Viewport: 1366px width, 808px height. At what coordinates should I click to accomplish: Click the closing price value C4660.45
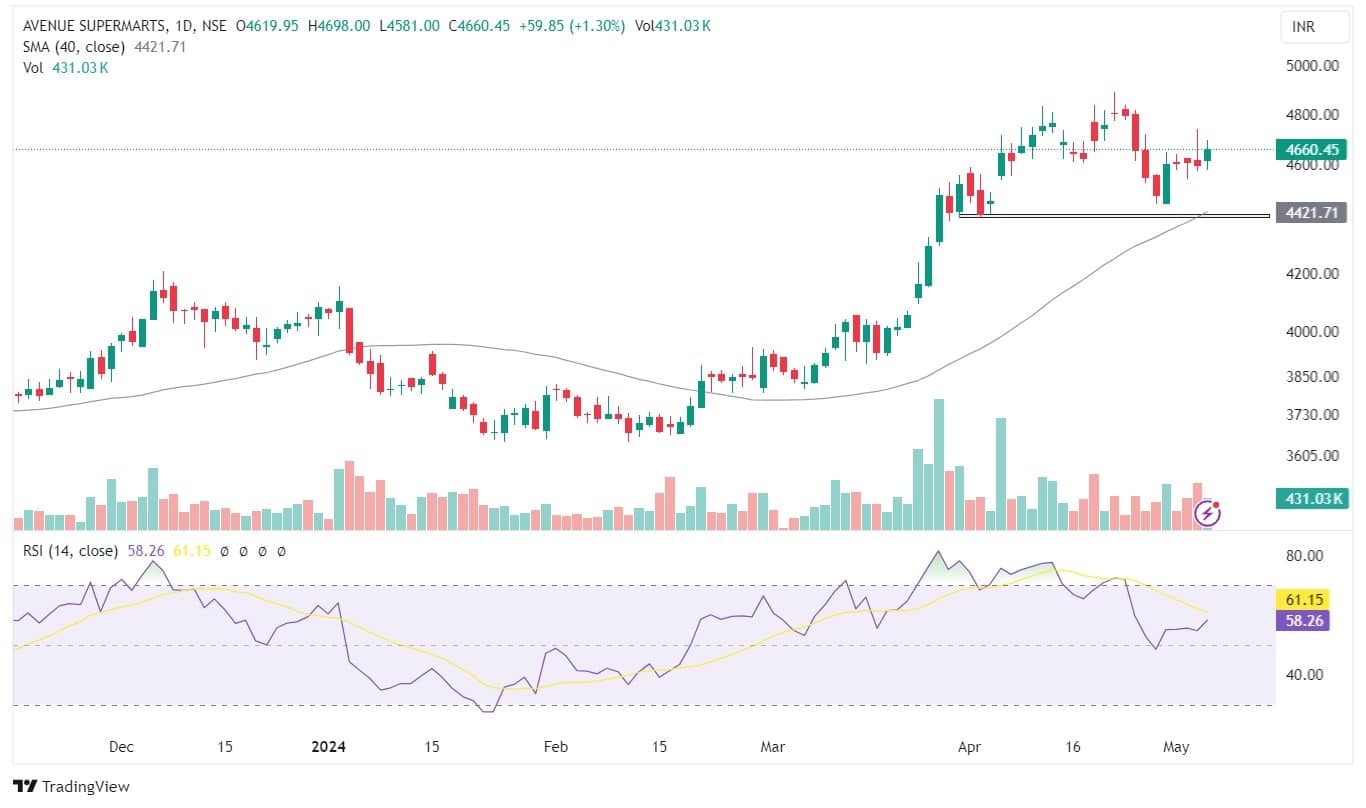(x=484, y=27)
